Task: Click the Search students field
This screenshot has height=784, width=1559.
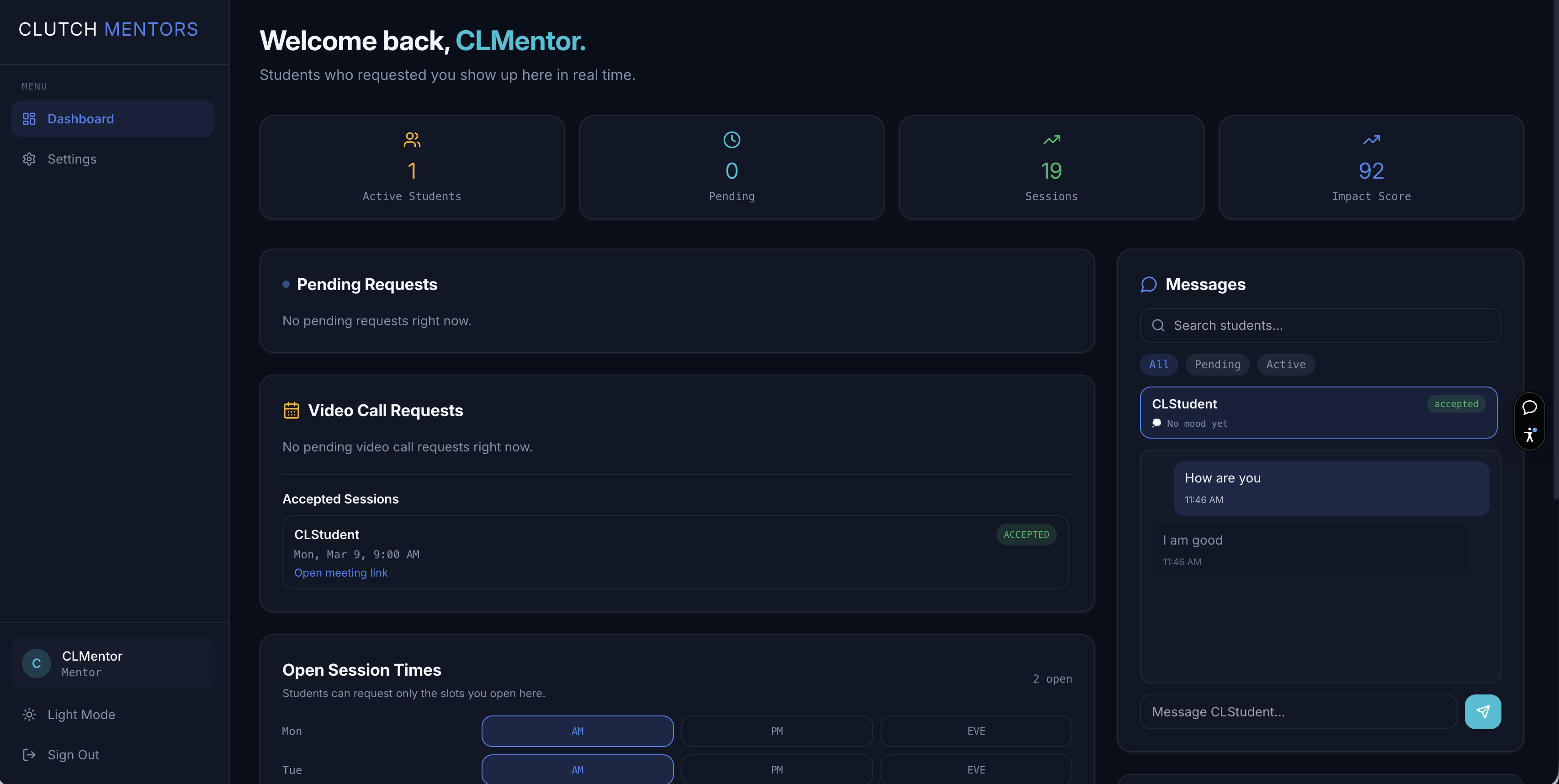Action: [x=1319, y=325]
